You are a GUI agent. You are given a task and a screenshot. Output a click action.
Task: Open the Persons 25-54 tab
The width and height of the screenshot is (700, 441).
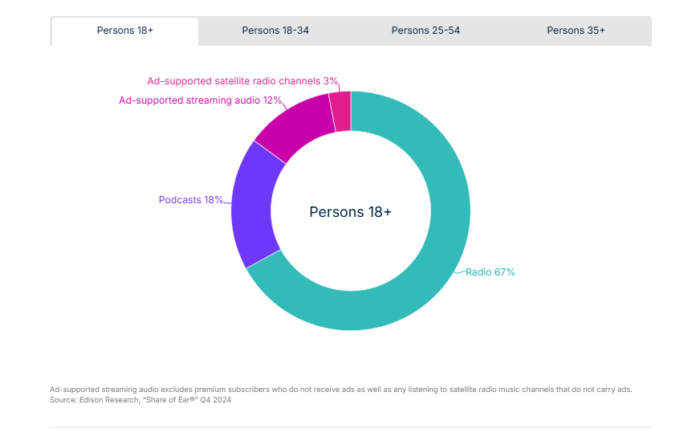426,31
